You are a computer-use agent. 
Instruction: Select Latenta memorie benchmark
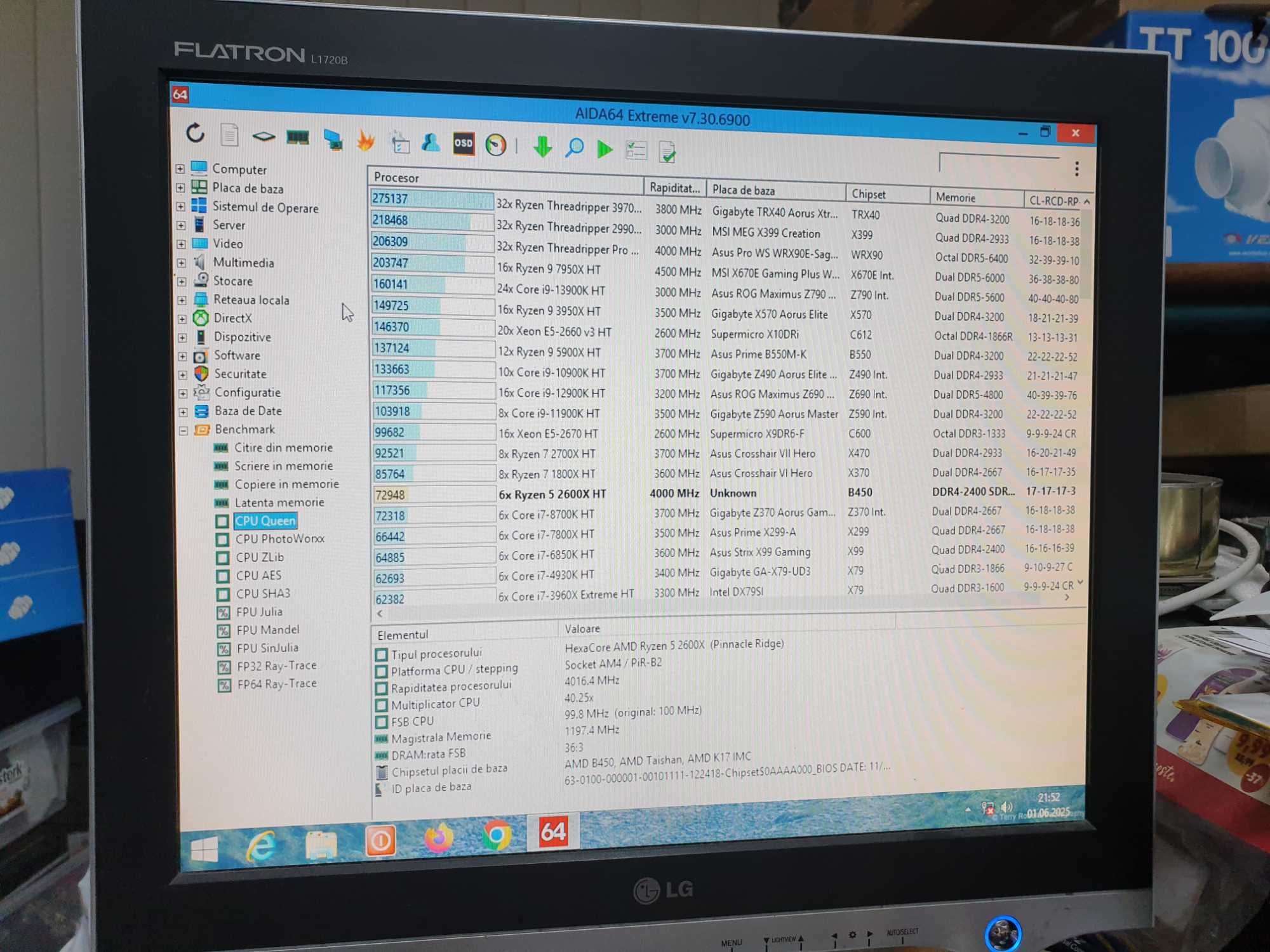point(279,503)
